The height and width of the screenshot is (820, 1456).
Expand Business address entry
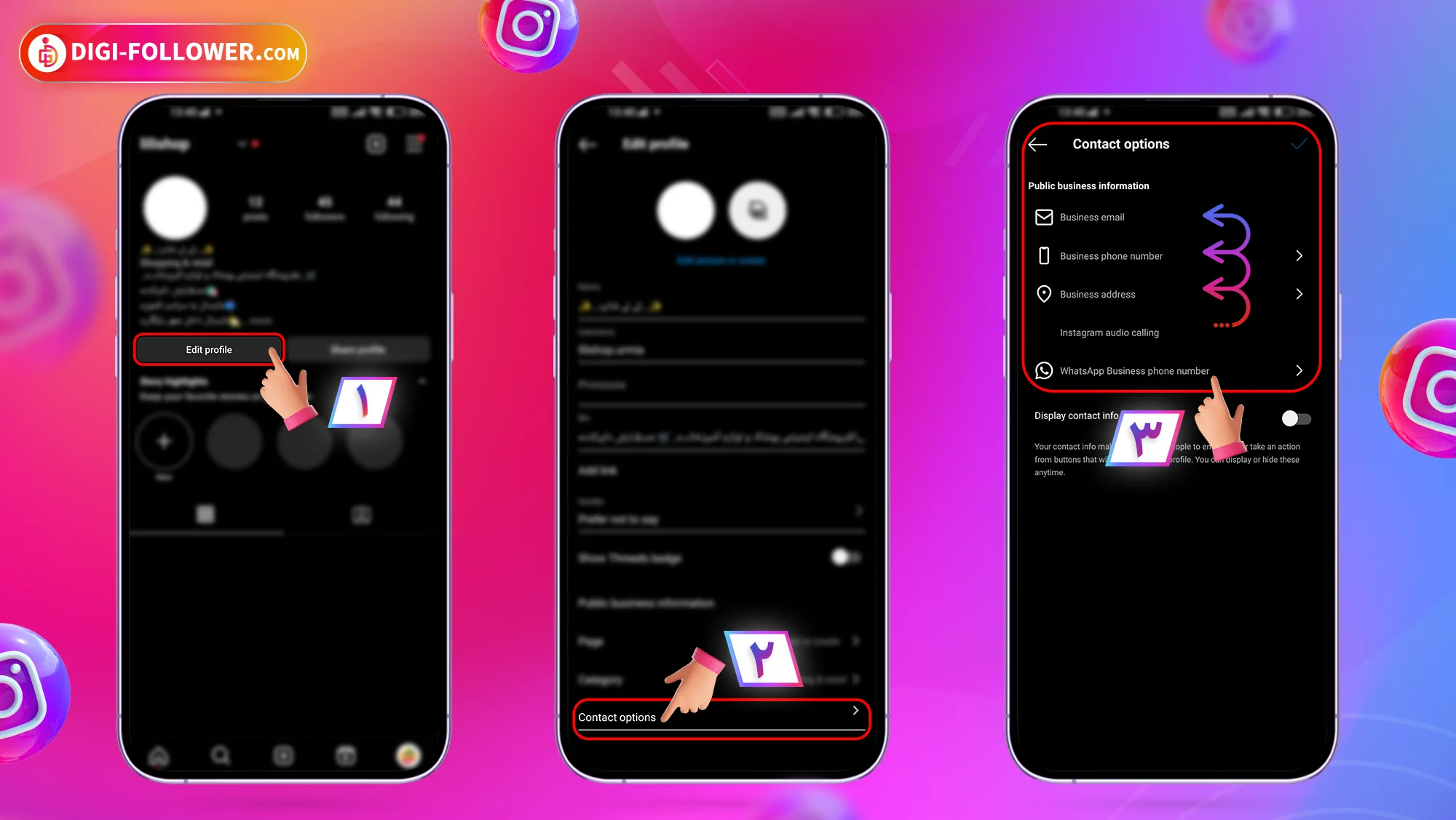1299,294
